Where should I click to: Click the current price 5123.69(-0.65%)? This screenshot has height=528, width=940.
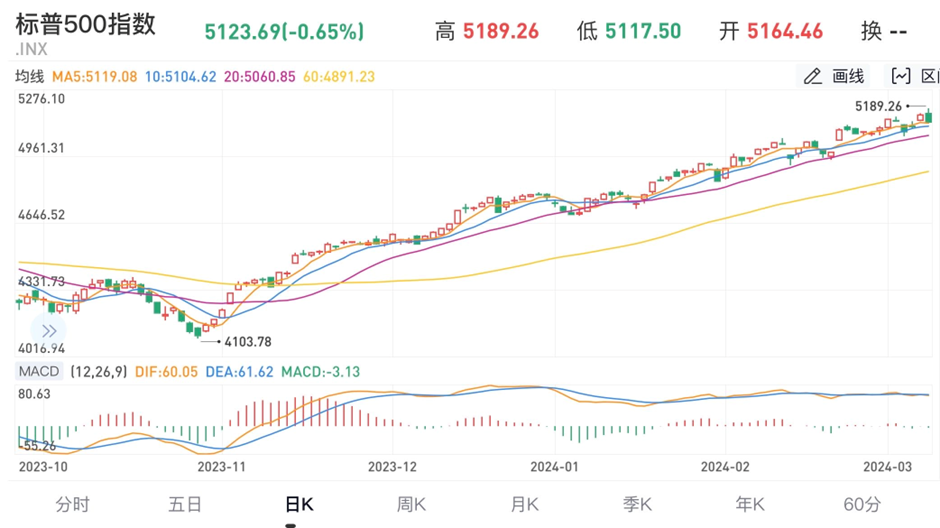[284, 31]
